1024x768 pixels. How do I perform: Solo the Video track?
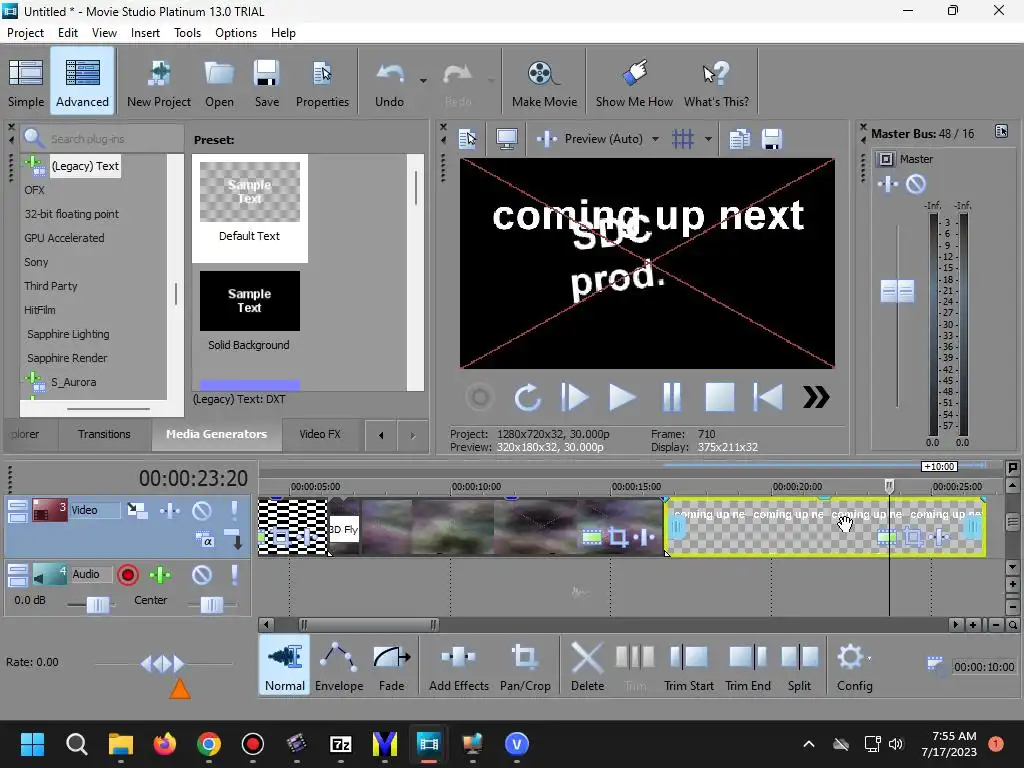234,510
